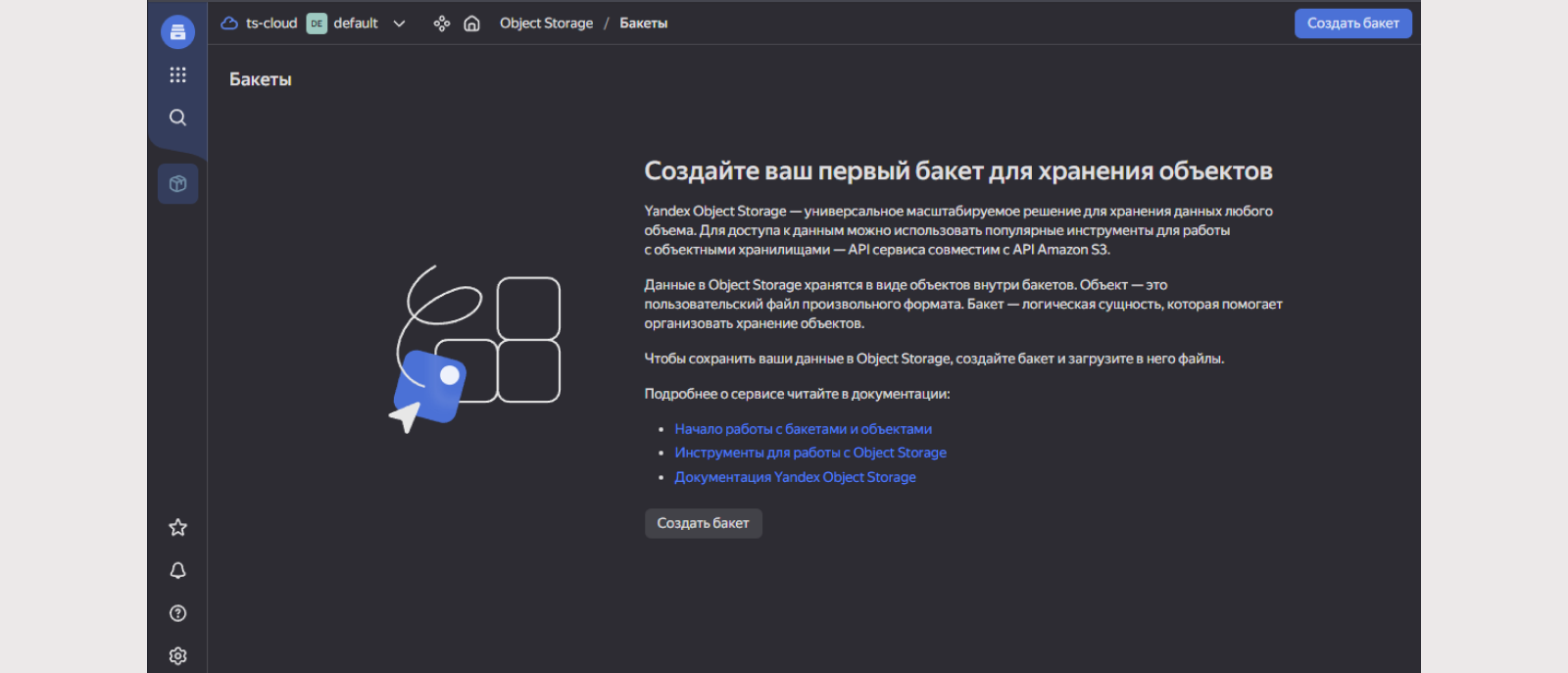Click the Создайте ваш первый бакет heading
The image size is (1568, 673).
[x=957, y=171]
